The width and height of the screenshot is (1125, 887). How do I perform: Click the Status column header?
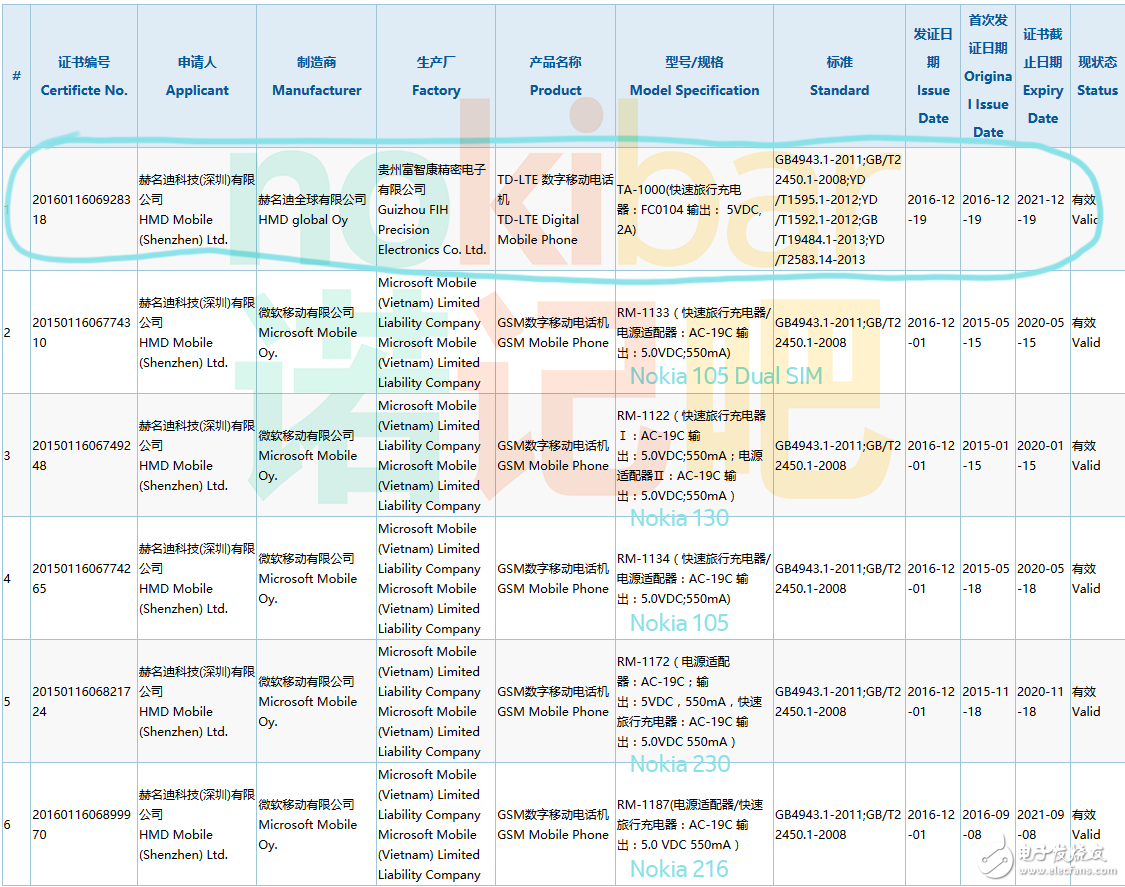coord(1097,76)
